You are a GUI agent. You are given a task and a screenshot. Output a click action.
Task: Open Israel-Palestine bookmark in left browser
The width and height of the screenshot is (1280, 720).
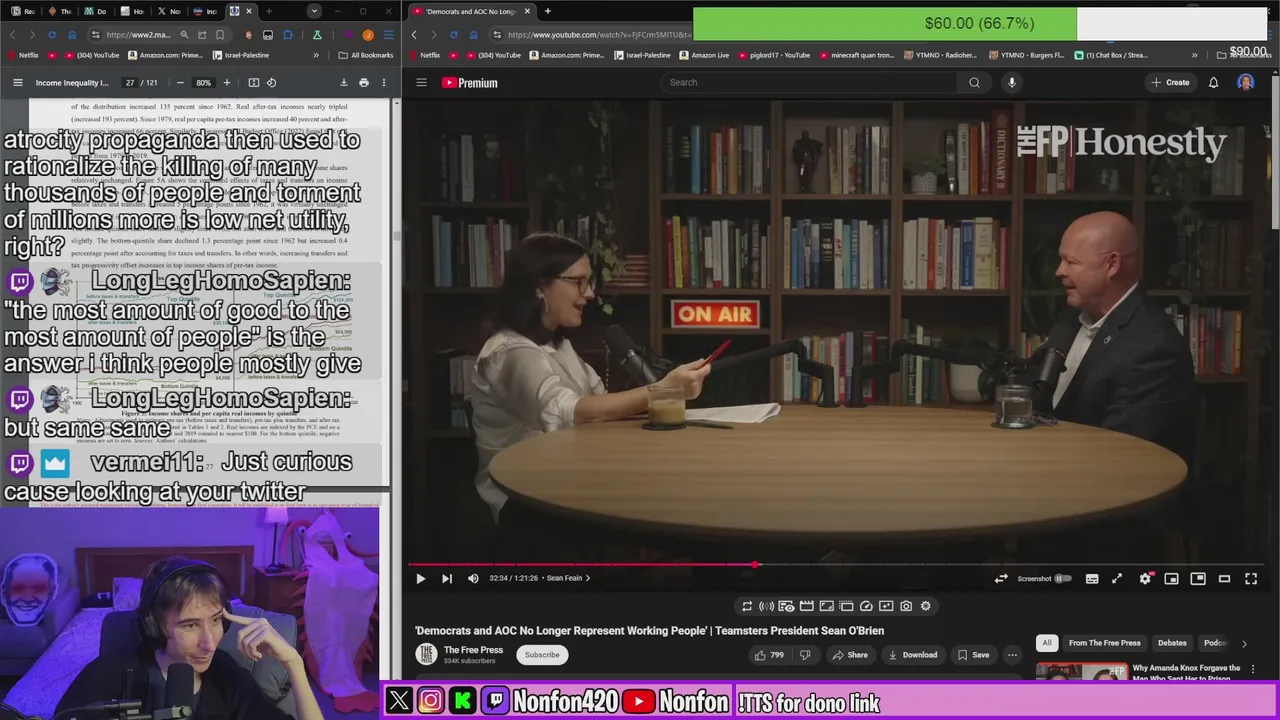[x=241, y=55]
